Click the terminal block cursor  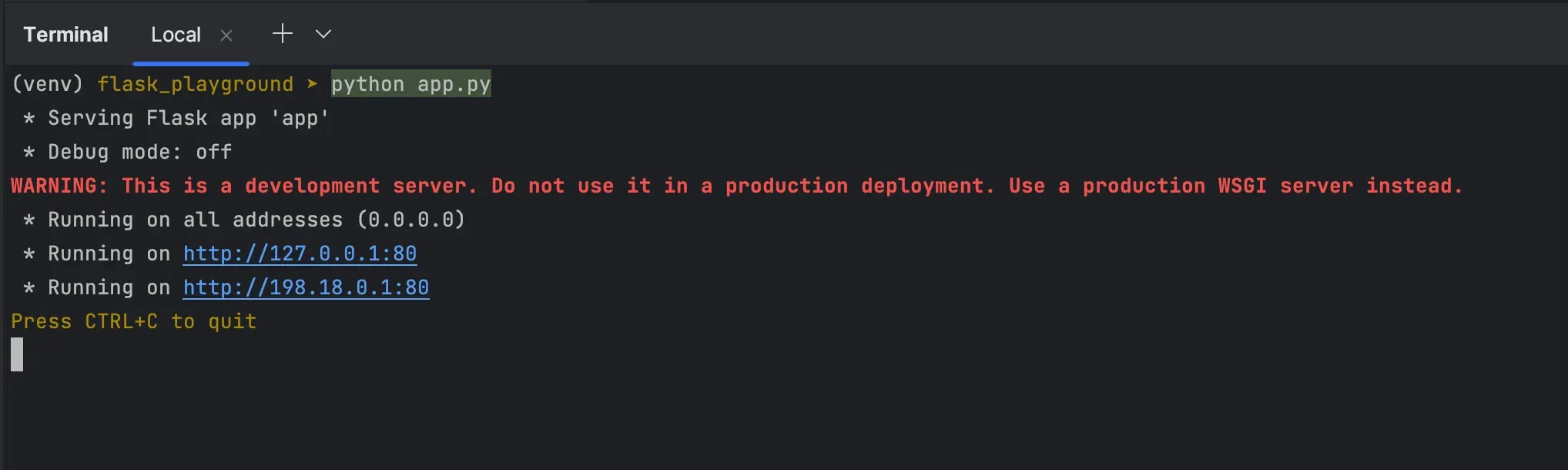point(17,354)
